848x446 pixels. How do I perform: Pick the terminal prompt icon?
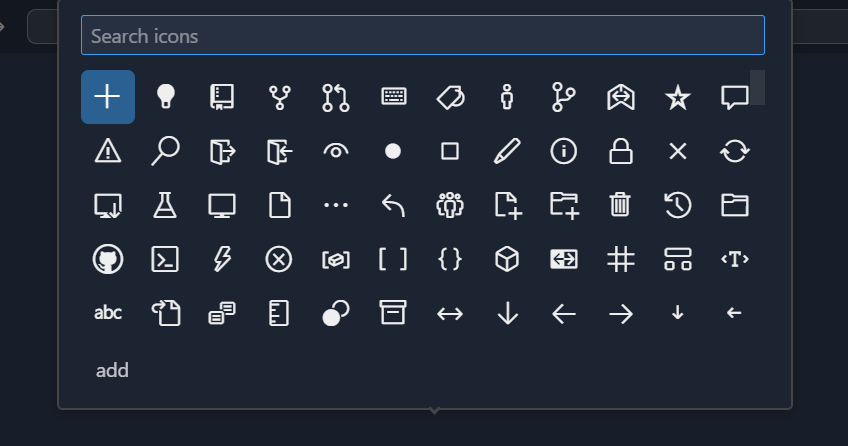(165, 259)
